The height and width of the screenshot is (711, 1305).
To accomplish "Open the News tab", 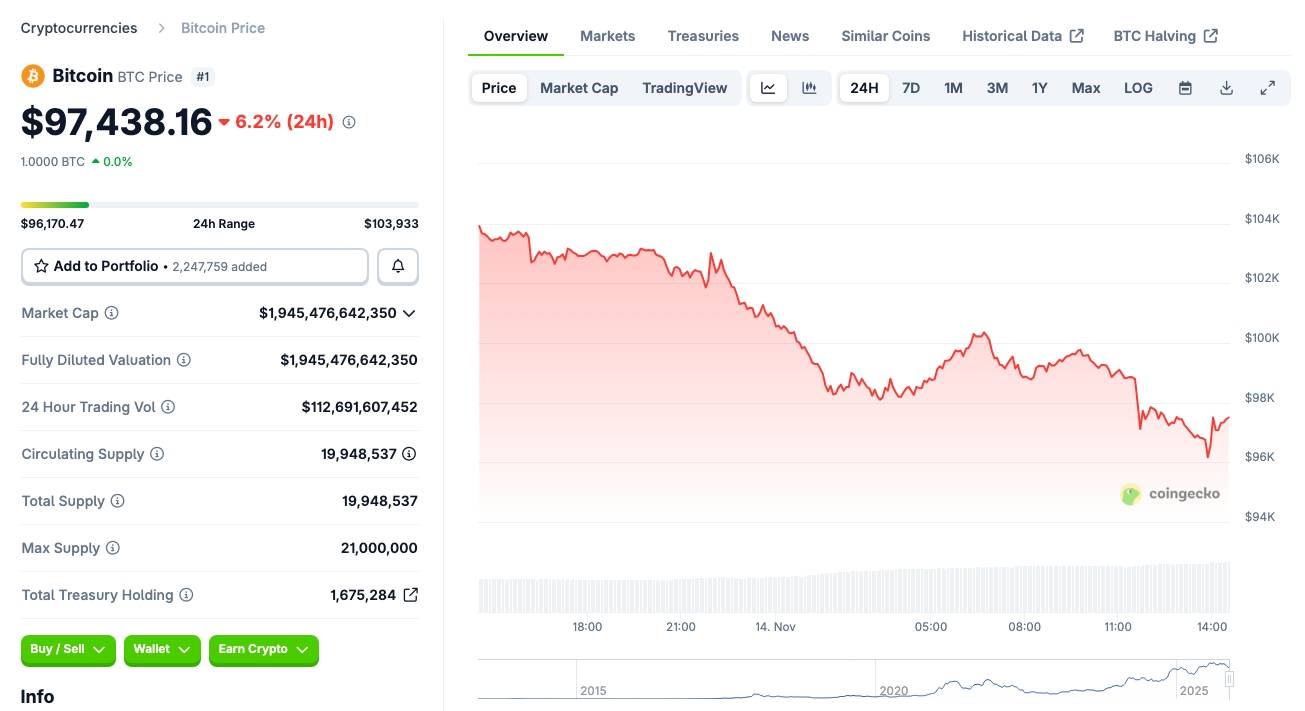I will [789, 35].
